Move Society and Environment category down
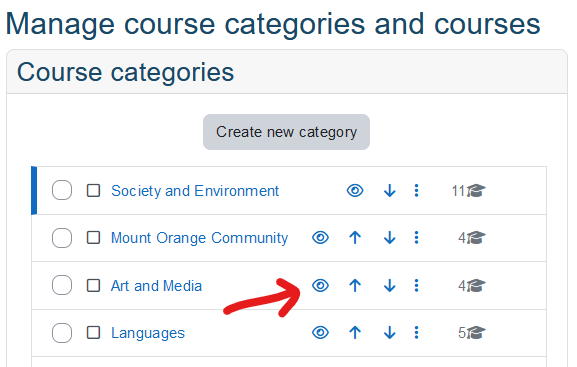 click(x=389, y=191)
